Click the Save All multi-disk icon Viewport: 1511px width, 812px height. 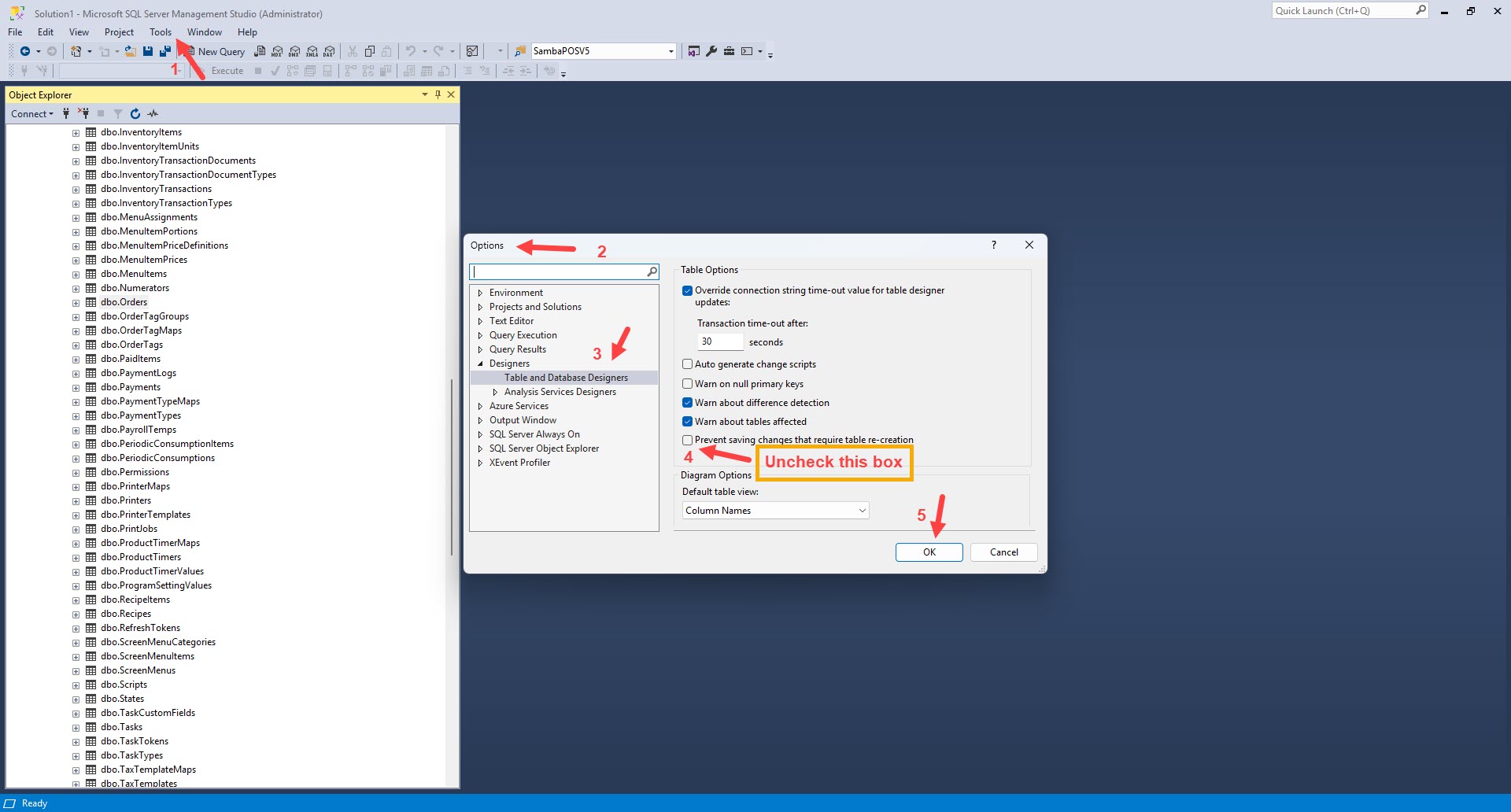(165, 51)
